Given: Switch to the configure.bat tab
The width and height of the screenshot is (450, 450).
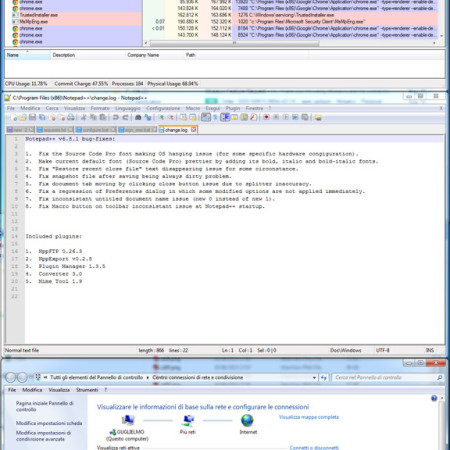Looking at the screenshot, I should pyautogui.click(x=95, y=130).
